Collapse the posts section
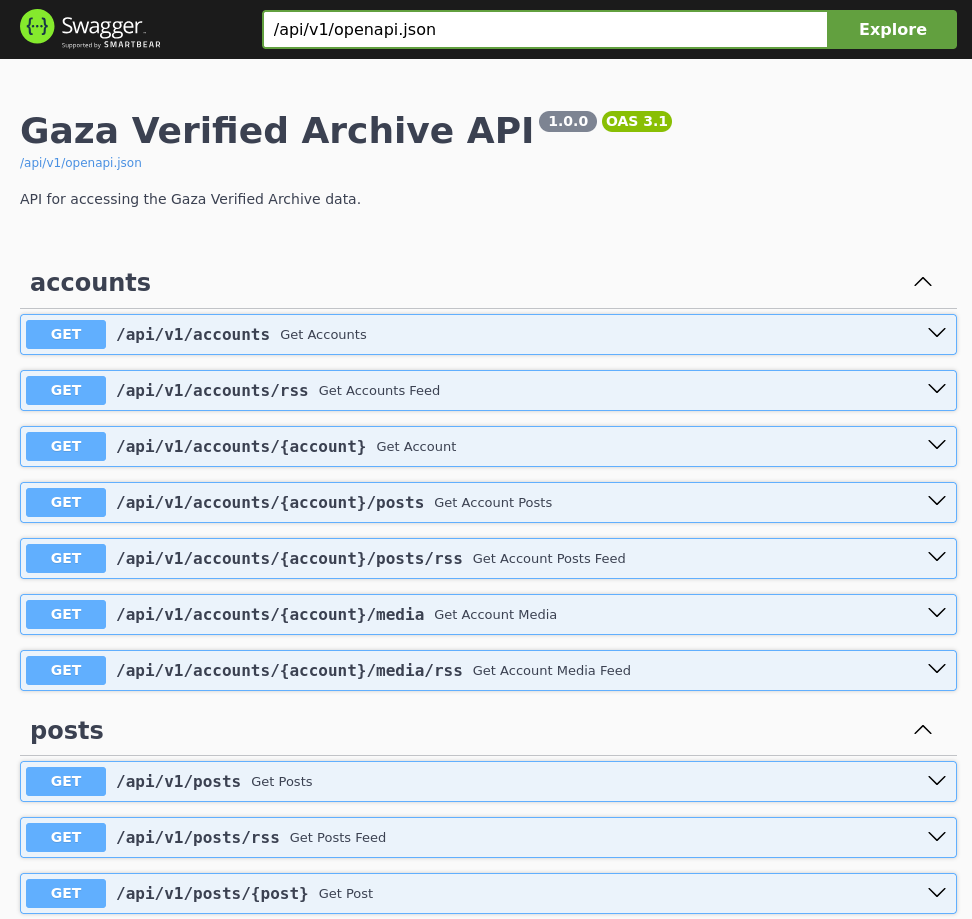The width and height of the screenshot is (972, 919). pyautogui.click(x=922, y=730)
